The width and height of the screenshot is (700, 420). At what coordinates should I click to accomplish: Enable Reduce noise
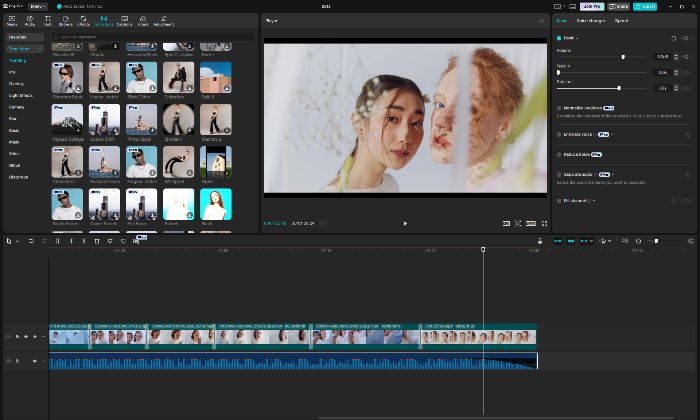pyautogui.click(x=559, y=154)
